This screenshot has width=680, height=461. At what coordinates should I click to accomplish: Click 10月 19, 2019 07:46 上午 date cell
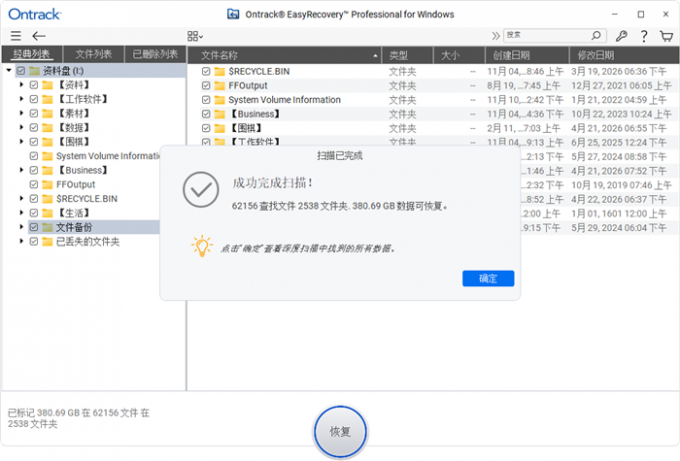621,185
